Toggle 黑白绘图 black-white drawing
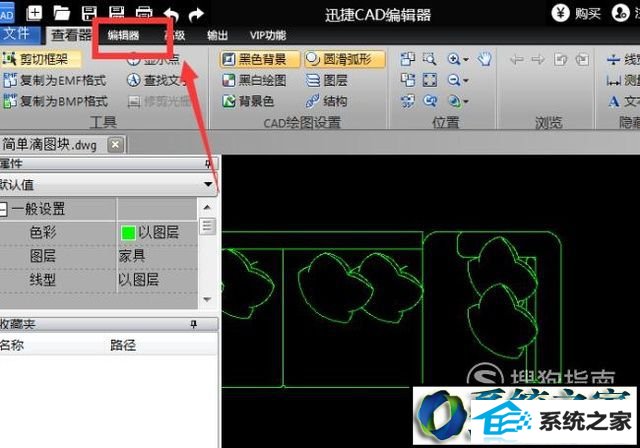 [254, 80]
